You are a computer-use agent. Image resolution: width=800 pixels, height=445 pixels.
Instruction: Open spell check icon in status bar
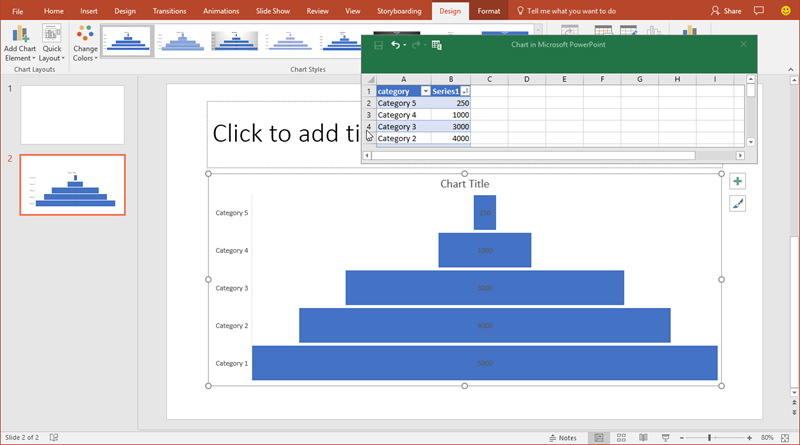coord(54,437)
